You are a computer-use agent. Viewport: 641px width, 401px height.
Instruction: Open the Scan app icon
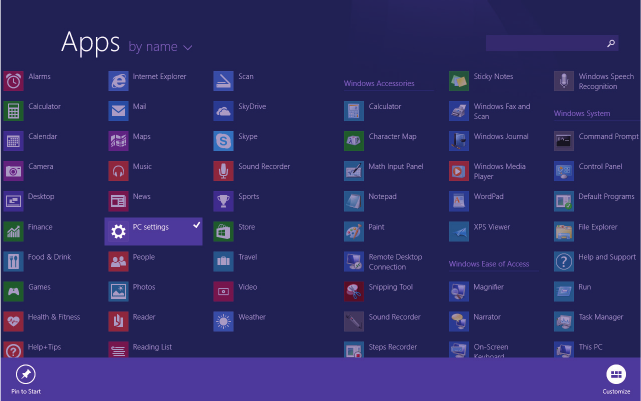tap(223, 81)
